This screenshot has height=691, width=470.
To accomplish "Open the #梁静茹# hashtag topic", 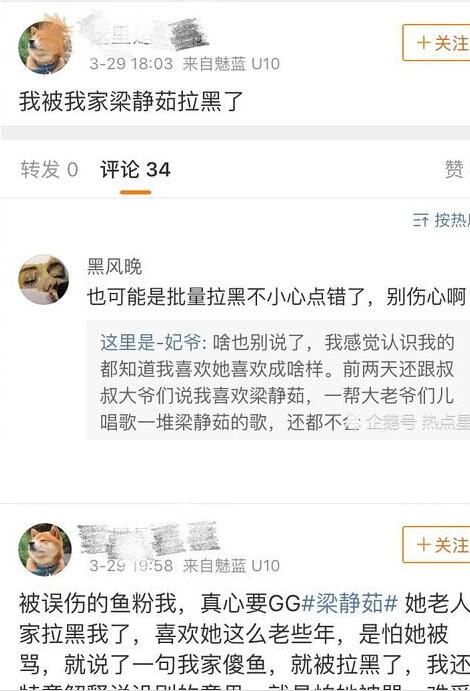I will coord(350,603).
